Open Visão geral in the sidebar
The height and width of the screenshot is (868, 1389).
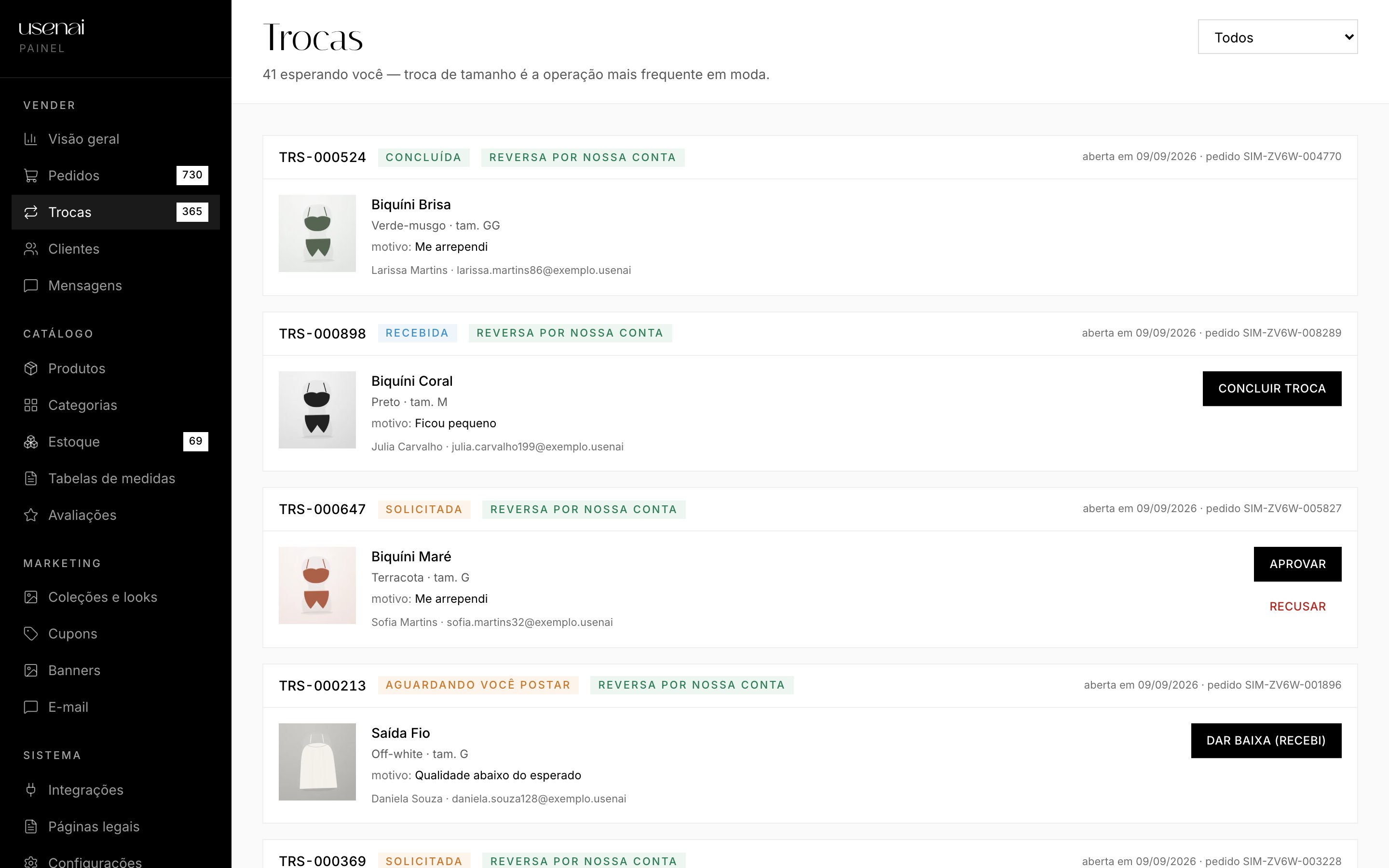tap(115, 139)
